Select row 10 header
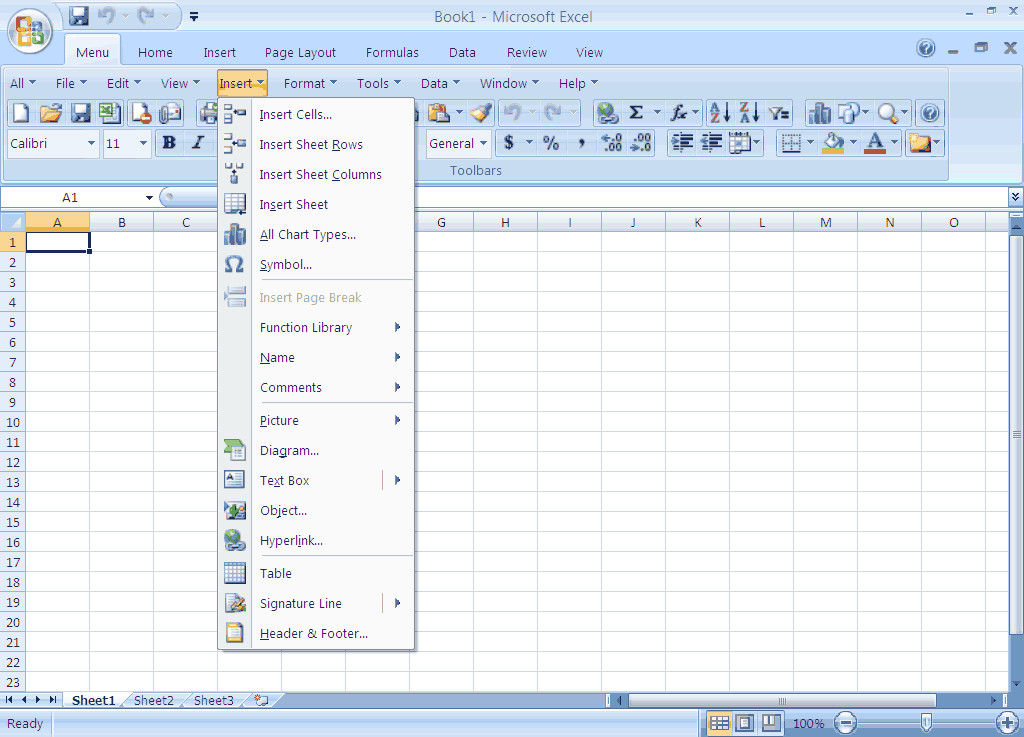The height and width of the screenshot is (737, 1024). (12, 422)
